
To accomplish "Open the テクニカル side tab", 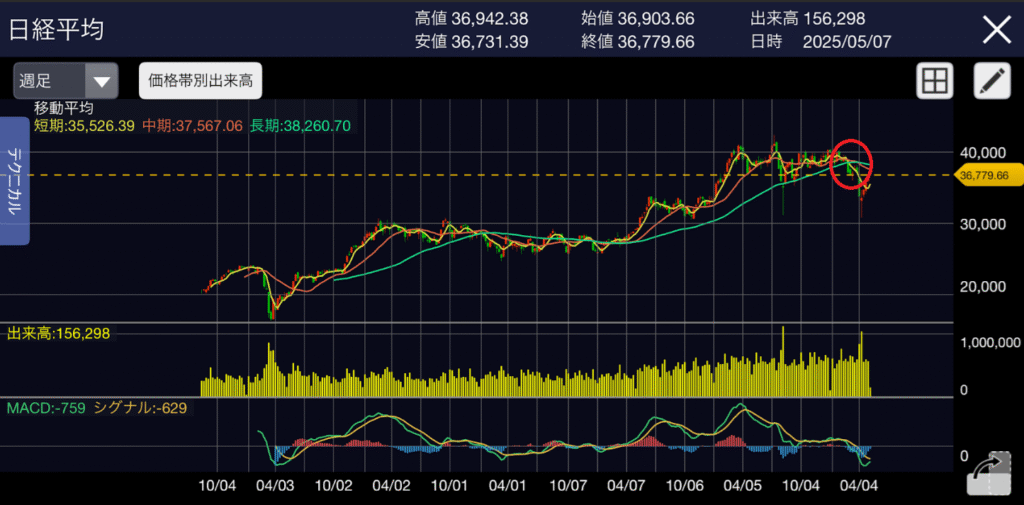I will click(16, 181).
